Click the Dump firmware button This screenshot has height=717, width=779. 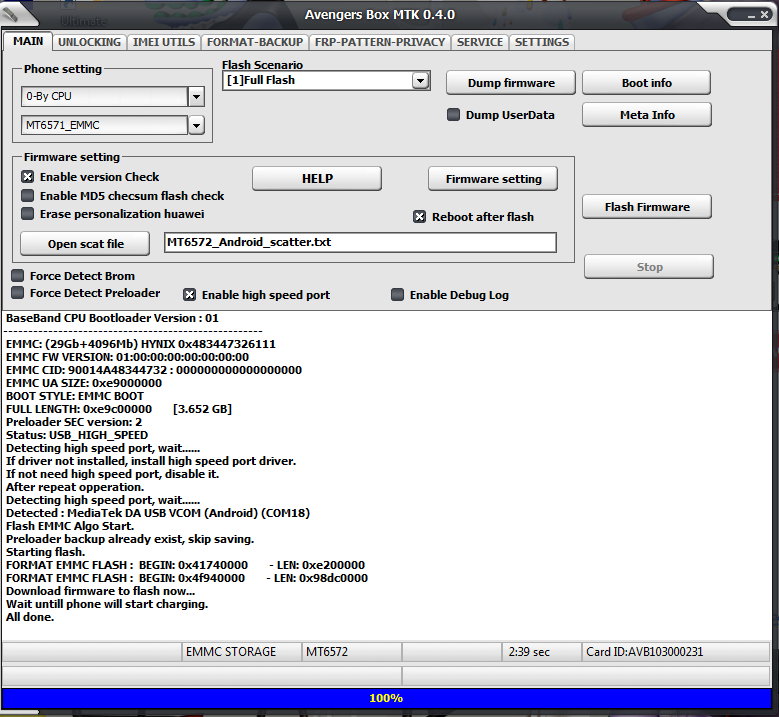(511, 82)
